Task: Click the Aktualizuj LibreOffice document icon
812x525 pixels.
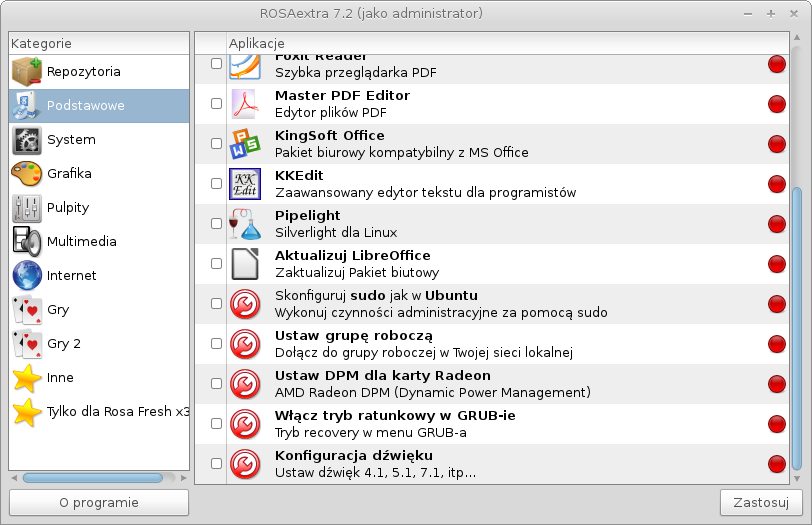Action: click(x=245, y=264)
